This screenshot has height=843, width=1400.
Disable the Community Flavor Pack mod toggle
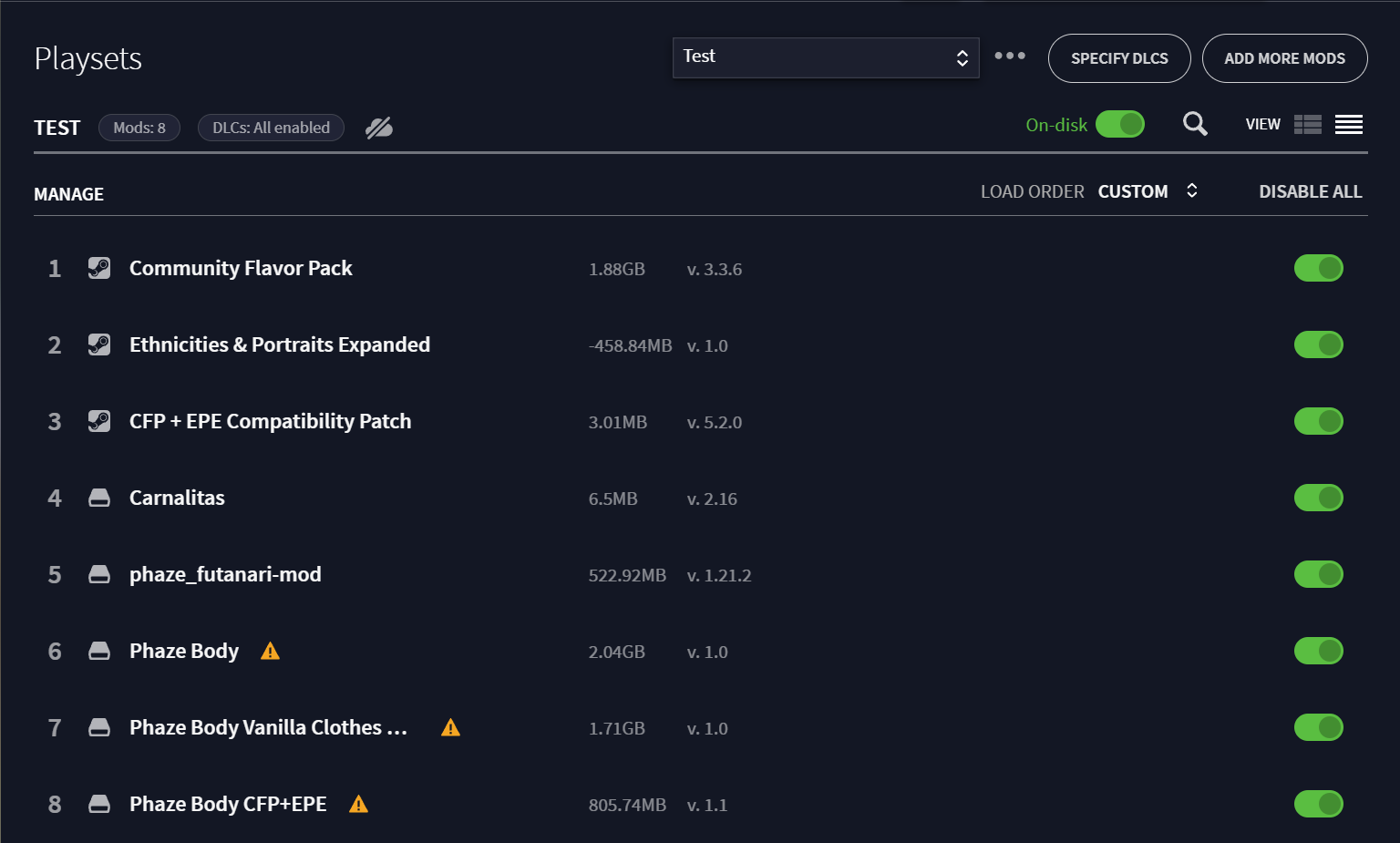tap(1319, 268)
